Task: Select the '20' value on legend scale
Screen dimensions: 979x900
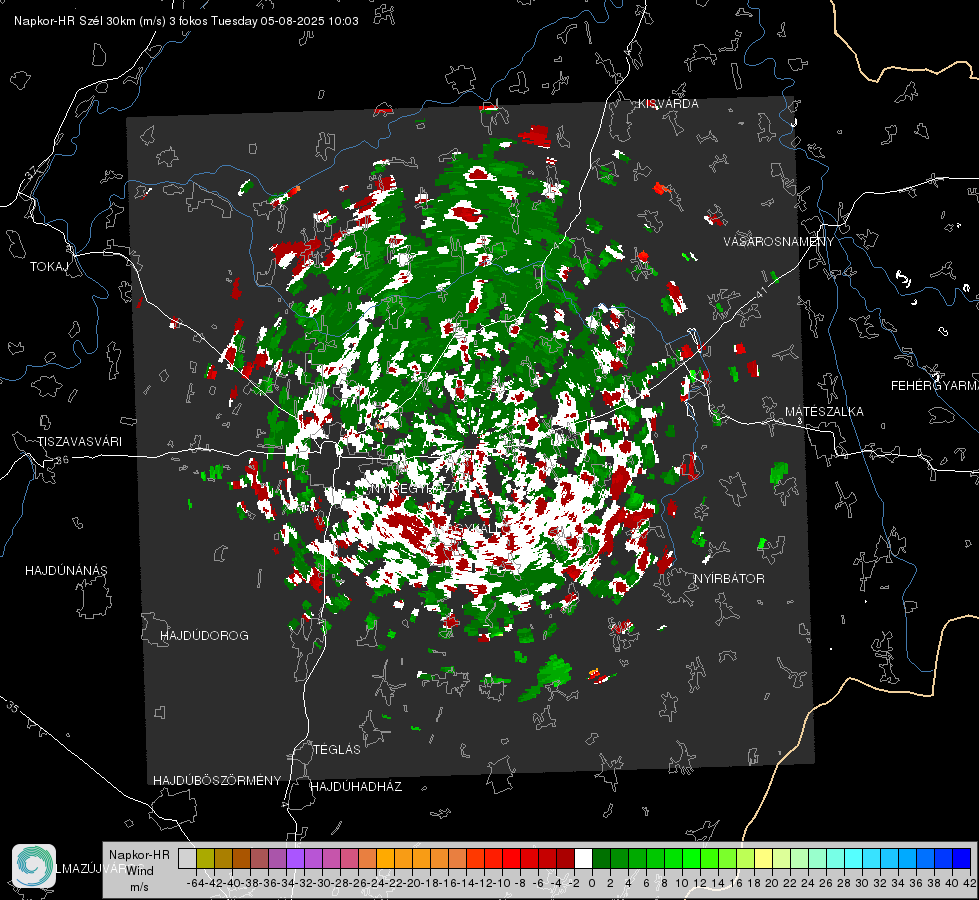Action: pos(772,884)
